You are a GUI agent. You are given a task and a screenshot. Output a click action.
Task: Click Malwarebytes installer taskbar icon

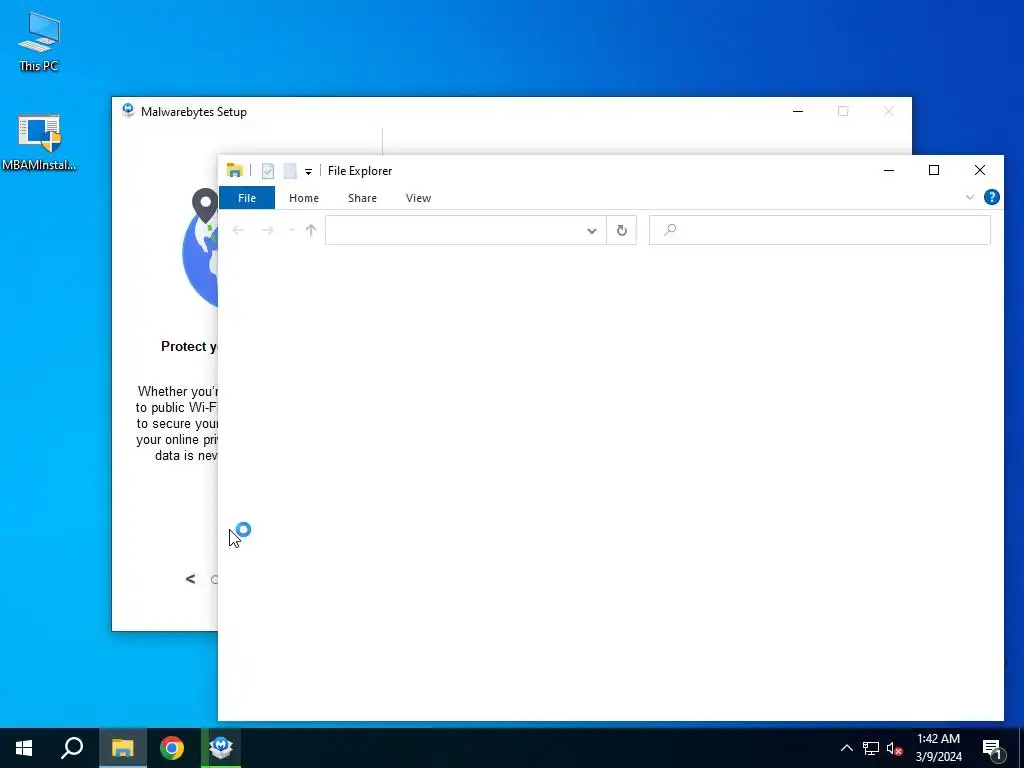221,748
